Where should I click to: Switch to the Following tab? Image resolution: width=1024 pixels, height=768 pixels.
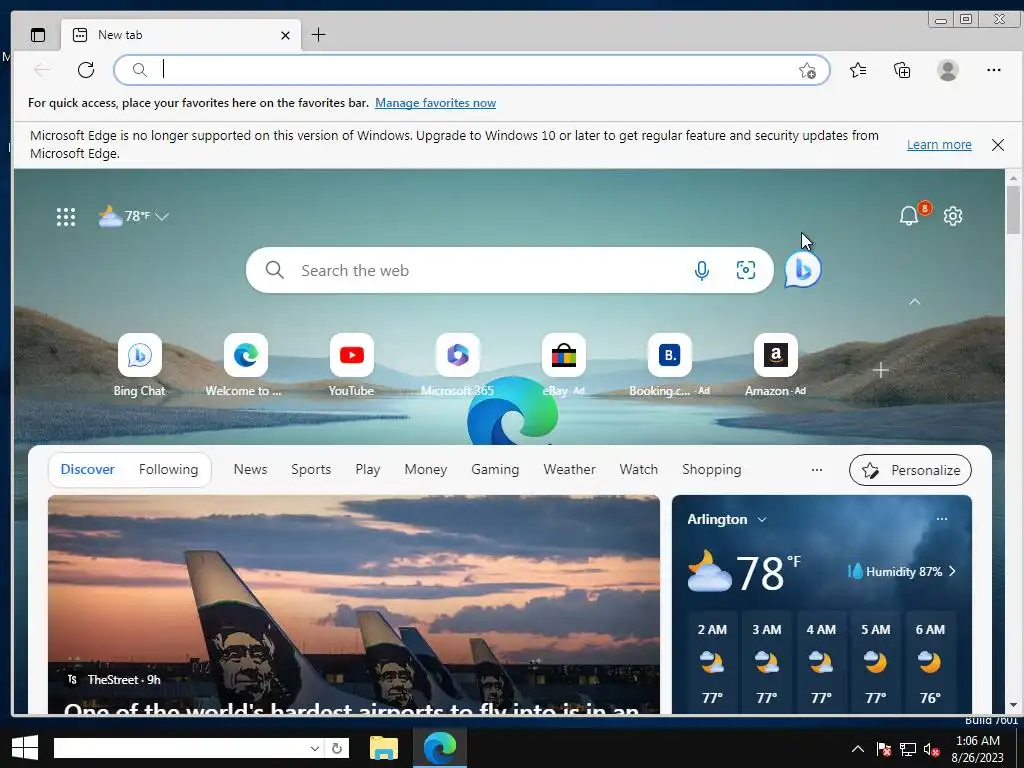click(168, 470)
